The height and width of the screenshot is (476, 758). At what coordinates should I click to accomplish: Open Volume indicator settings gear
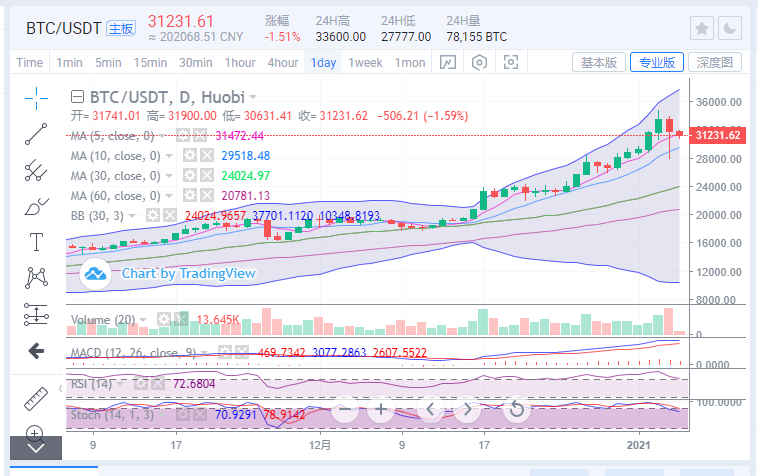(x=164, y=319)
